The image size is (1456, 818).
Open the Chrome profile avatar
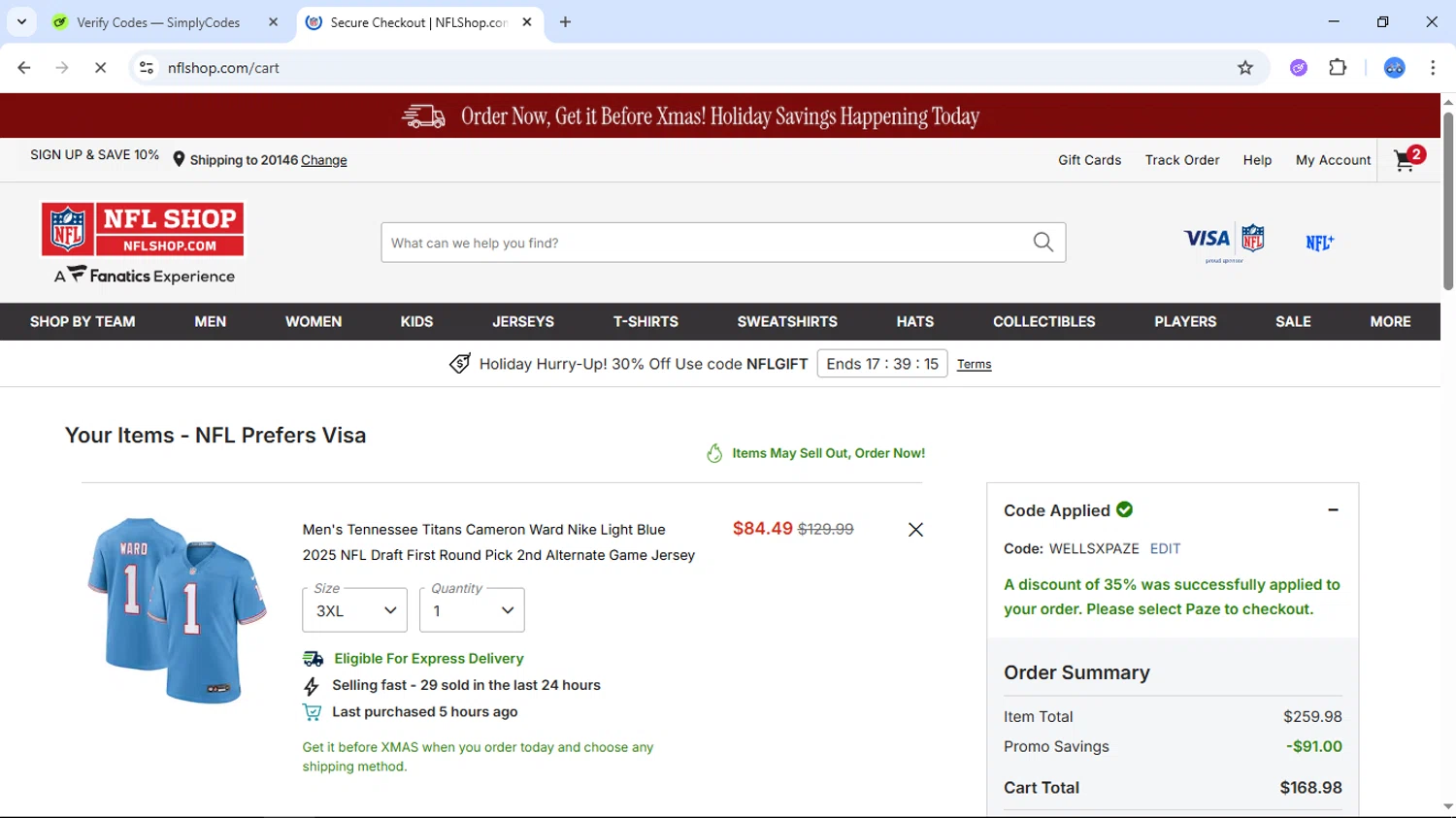pos(1394,67)
